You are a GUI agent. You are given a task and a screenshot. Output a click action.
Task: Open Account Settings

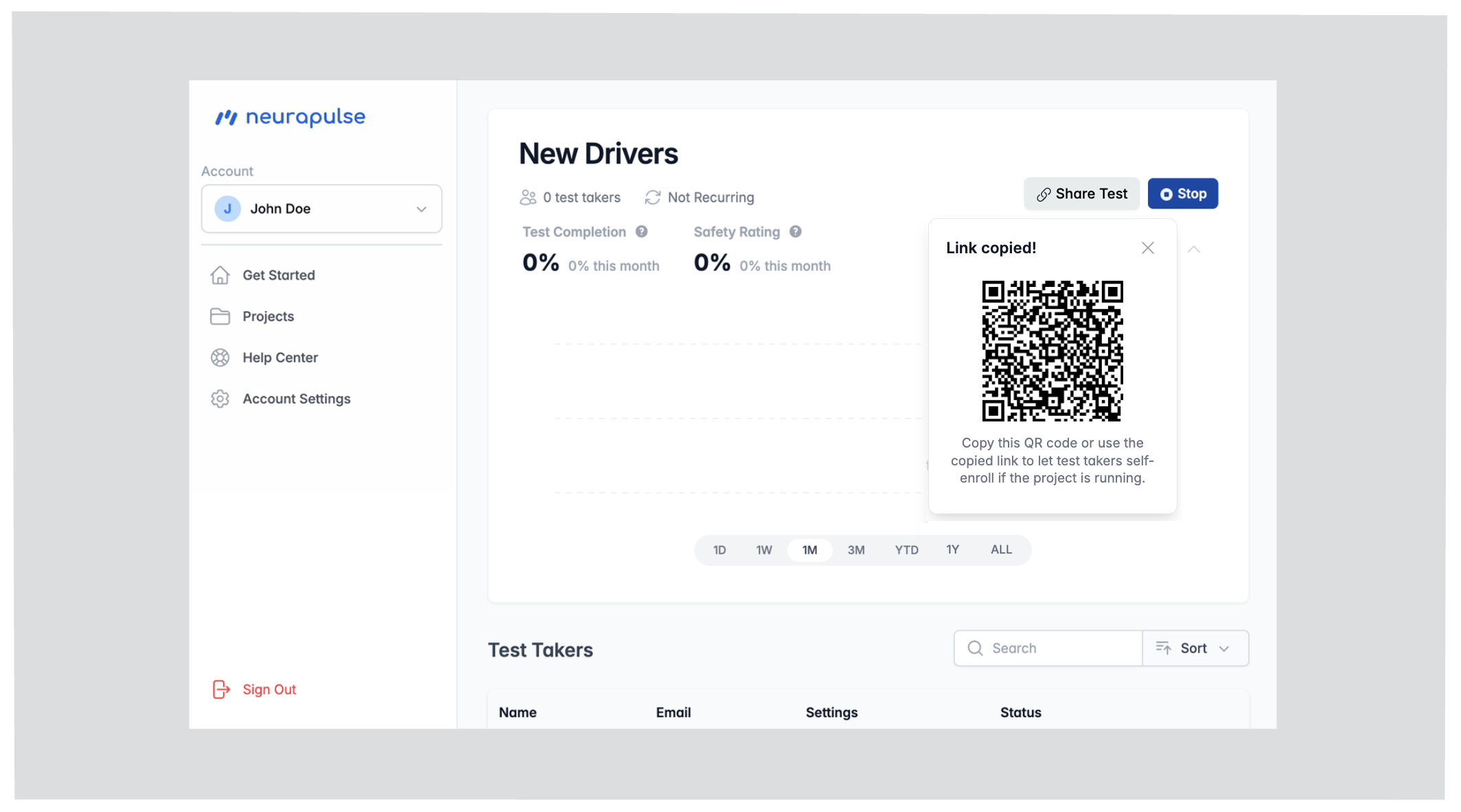click(297, 399)
